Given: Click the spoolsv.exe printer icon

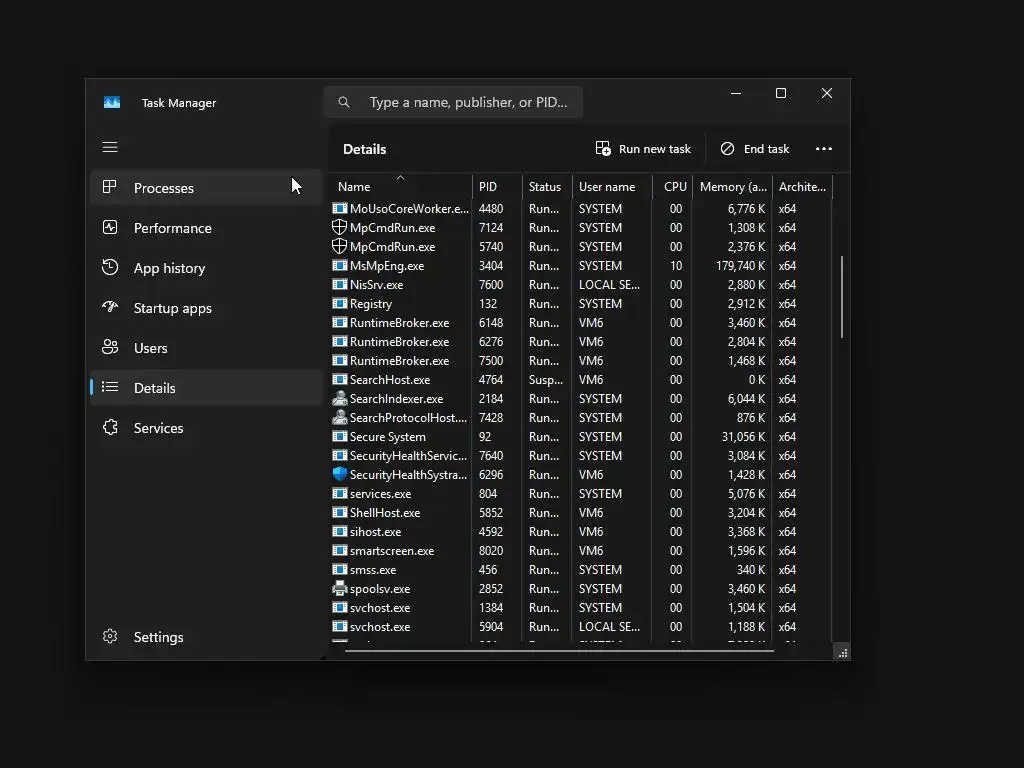Looking at the screenshot, I should (340, 588).
